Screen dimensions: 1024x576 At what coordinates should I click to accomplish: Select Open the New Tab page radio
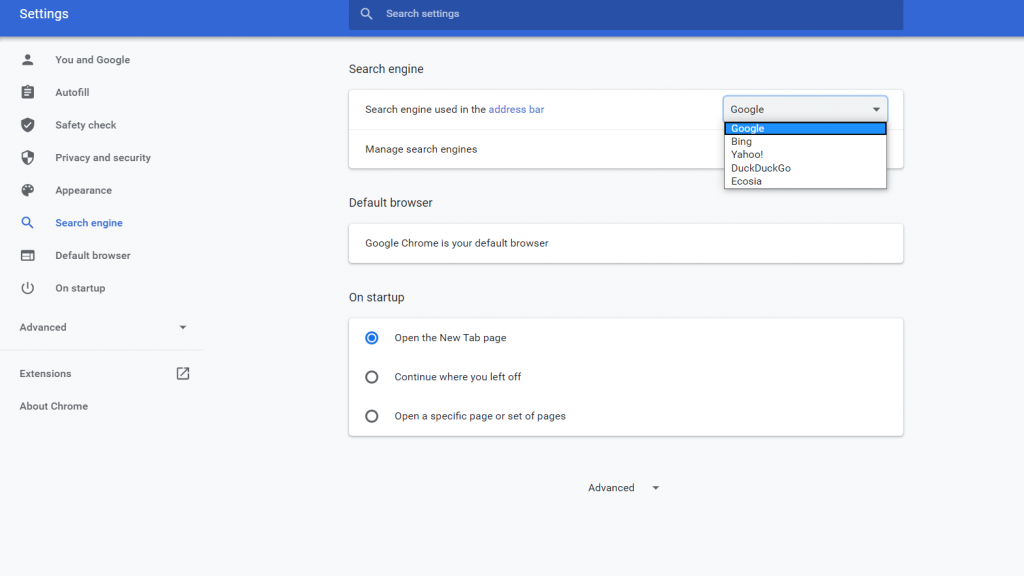tap(372, 338)
